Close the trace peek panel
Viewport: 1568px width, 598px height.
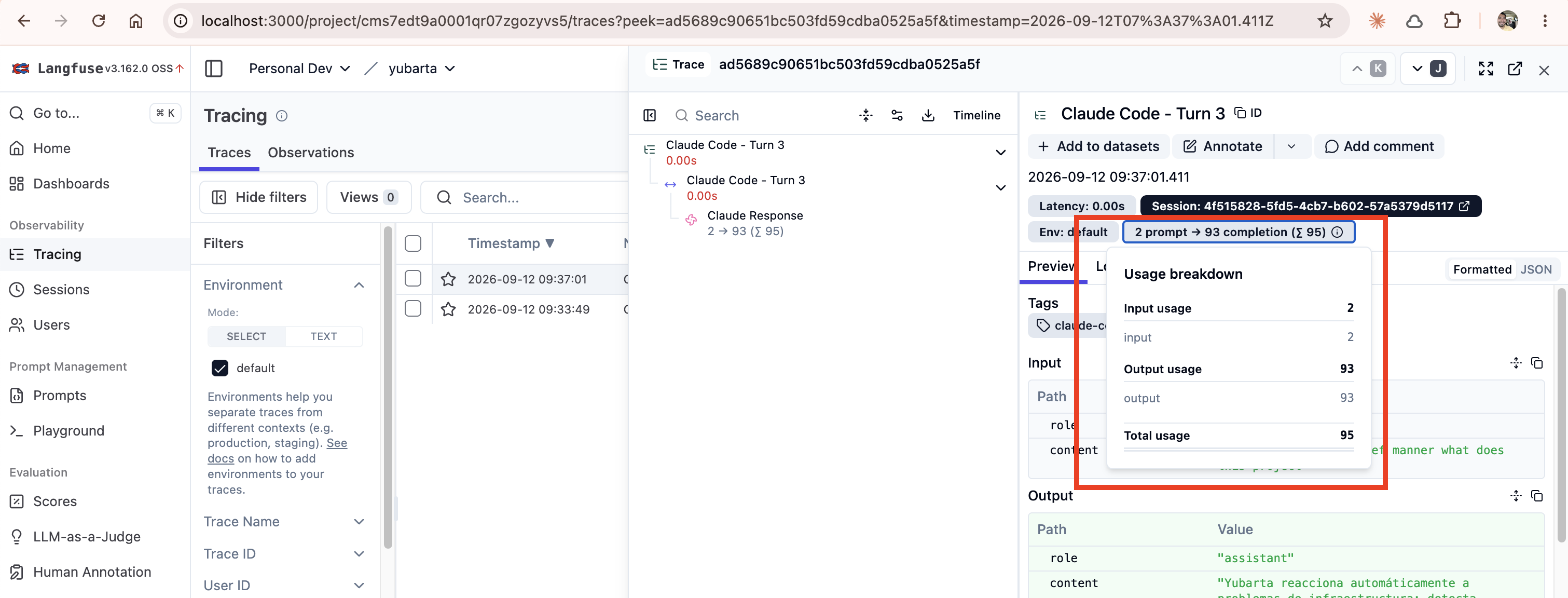[x=1544, y=70]
